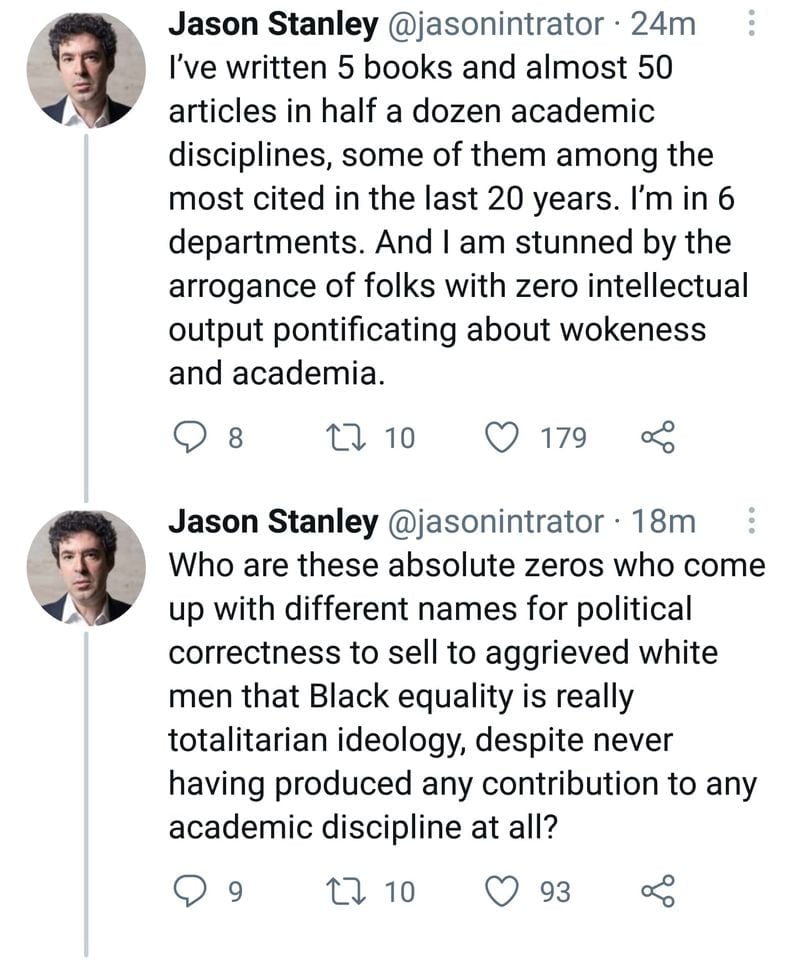Open the 18m timestamp link
The image size is (796, 960).
[x=662, y=521]
